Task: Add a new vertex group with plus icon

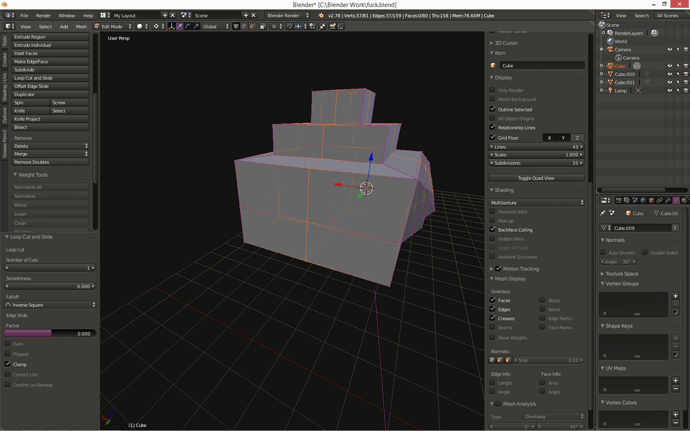Action: [675, 296]
